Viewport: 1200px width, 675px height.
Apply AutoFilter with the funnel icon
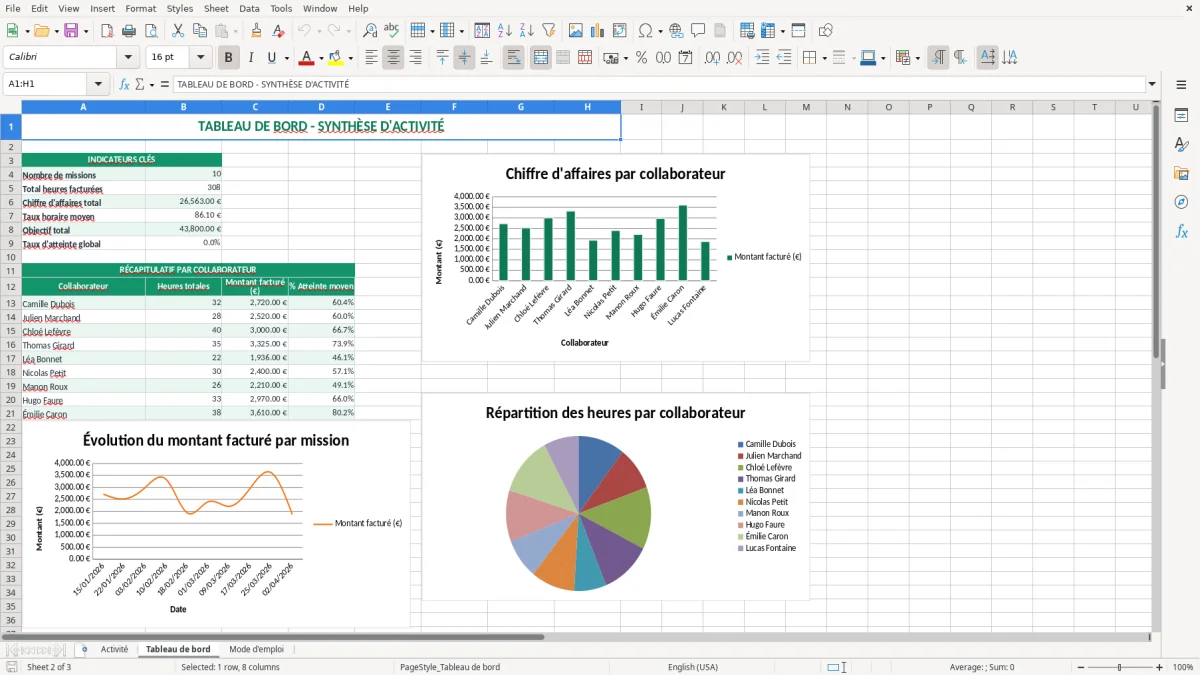[x=549, y=31]
